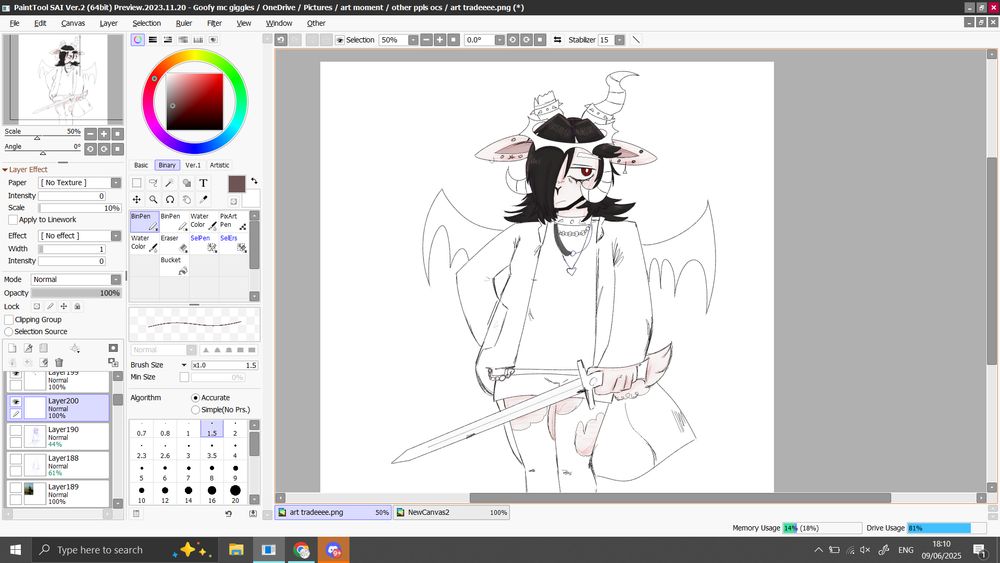The height and width of the screenshot is (563, 1000).
Task: Open the Canvas menu
Action: 73,23
